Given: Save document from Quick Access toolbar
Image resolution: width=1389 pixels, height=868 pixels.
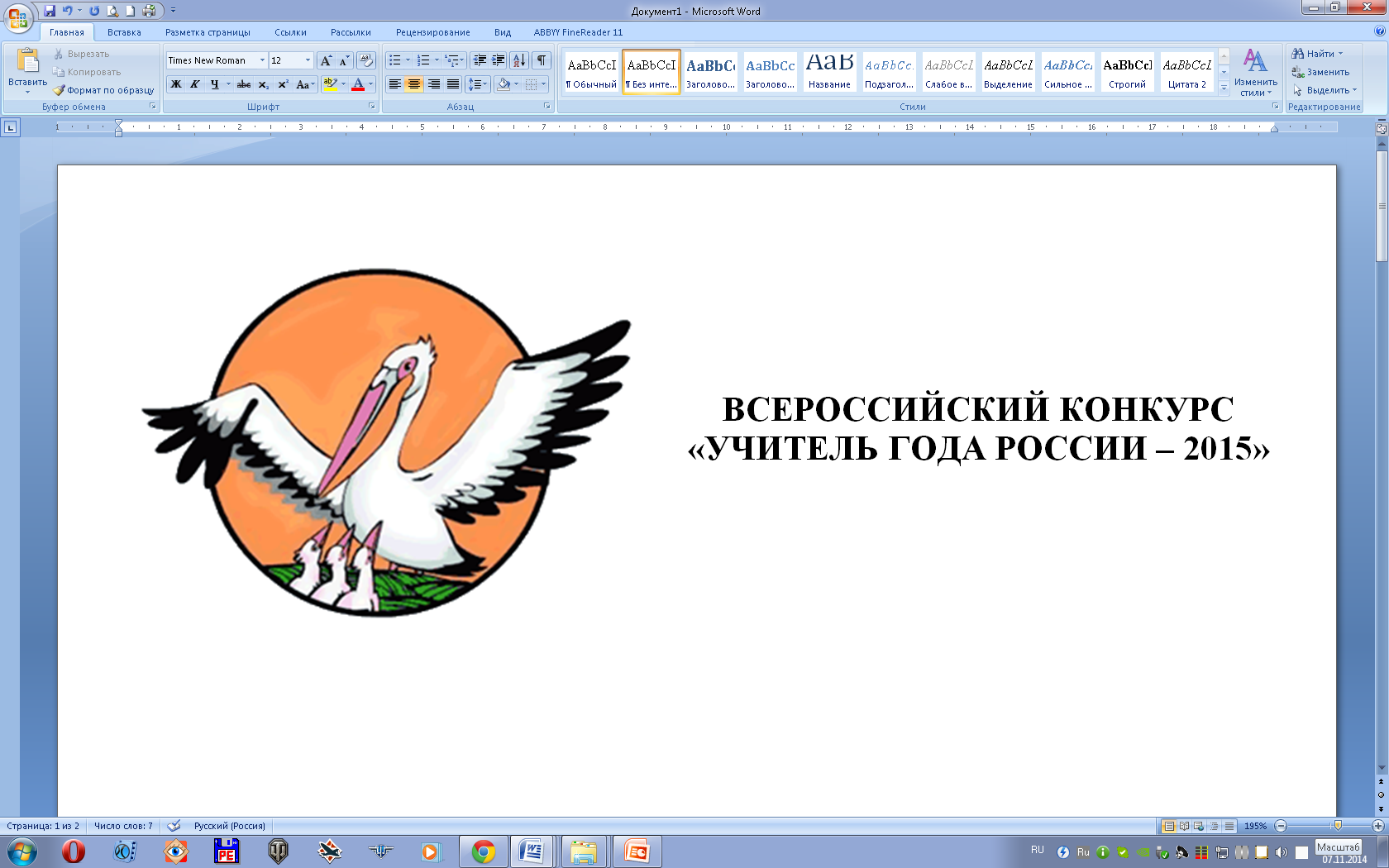Looking at the screenshot, I should (x=50, y=11).
